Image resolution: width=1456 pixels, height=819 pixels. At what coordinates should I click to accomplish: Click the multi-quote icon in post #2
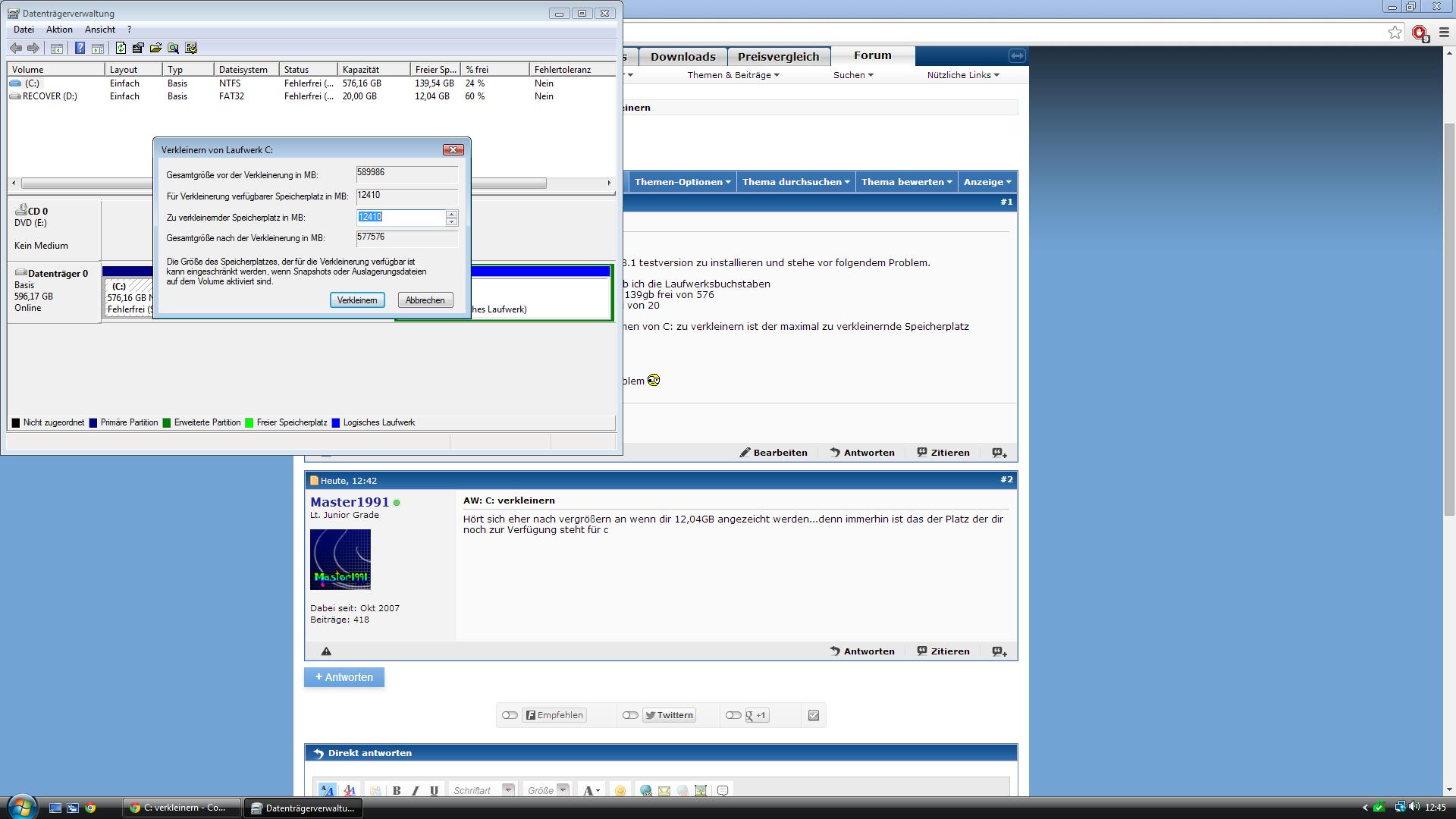click(x=999, y=651)
